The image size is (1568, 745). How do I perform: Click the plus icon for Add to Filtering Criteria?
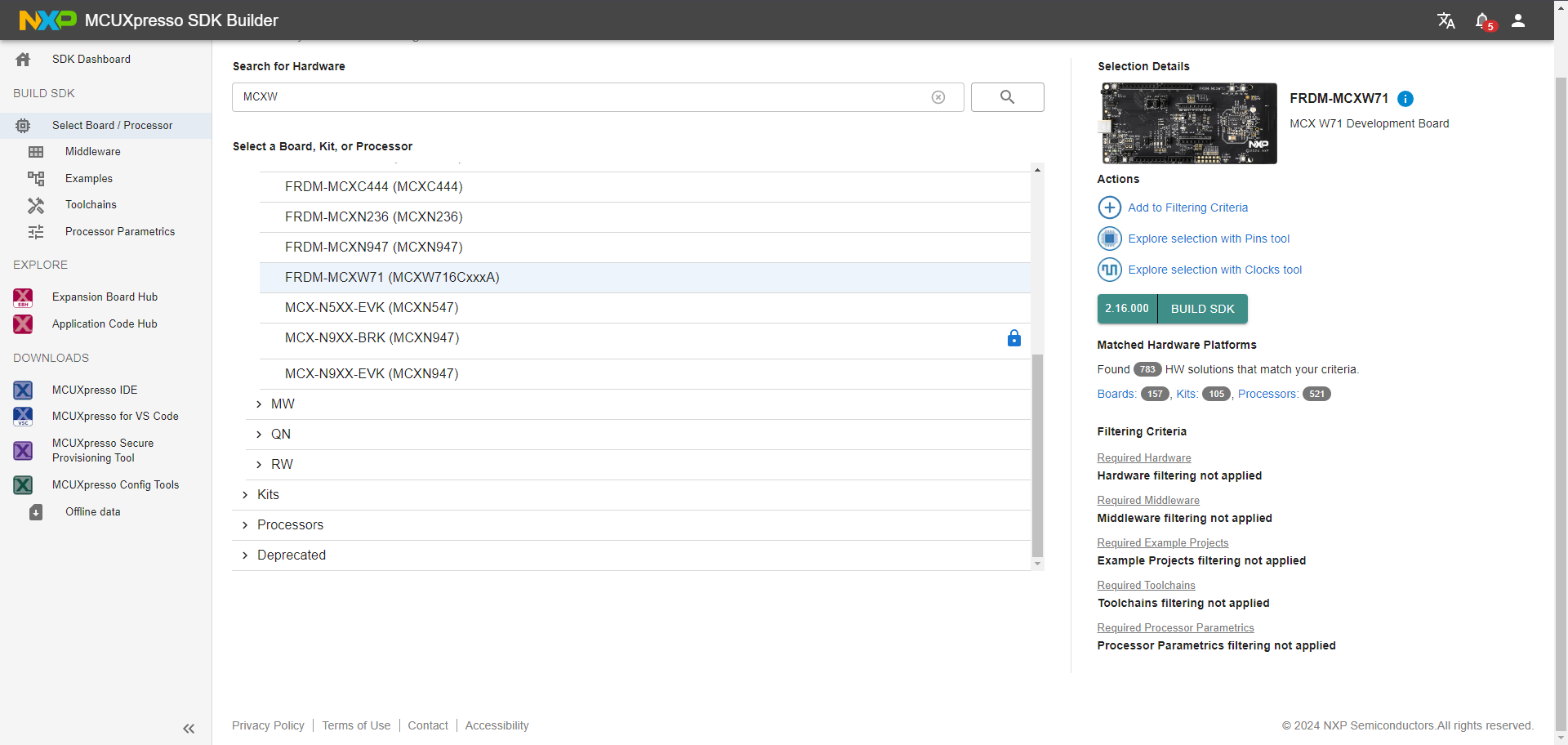tap(1109, 207)
